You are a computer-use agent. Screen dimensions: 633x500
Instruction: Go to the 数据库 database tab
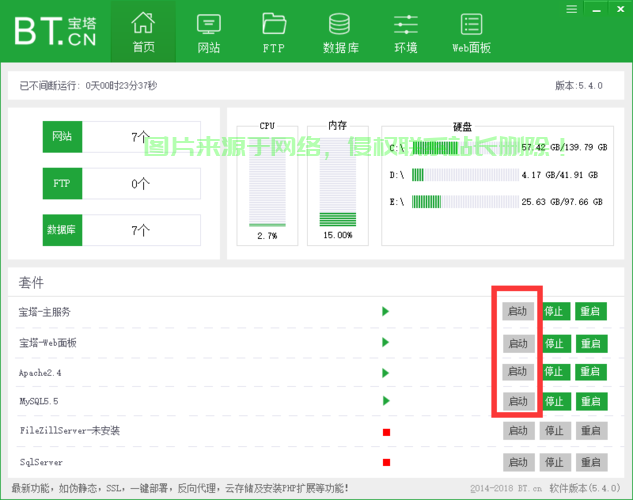tap(340, 31)
